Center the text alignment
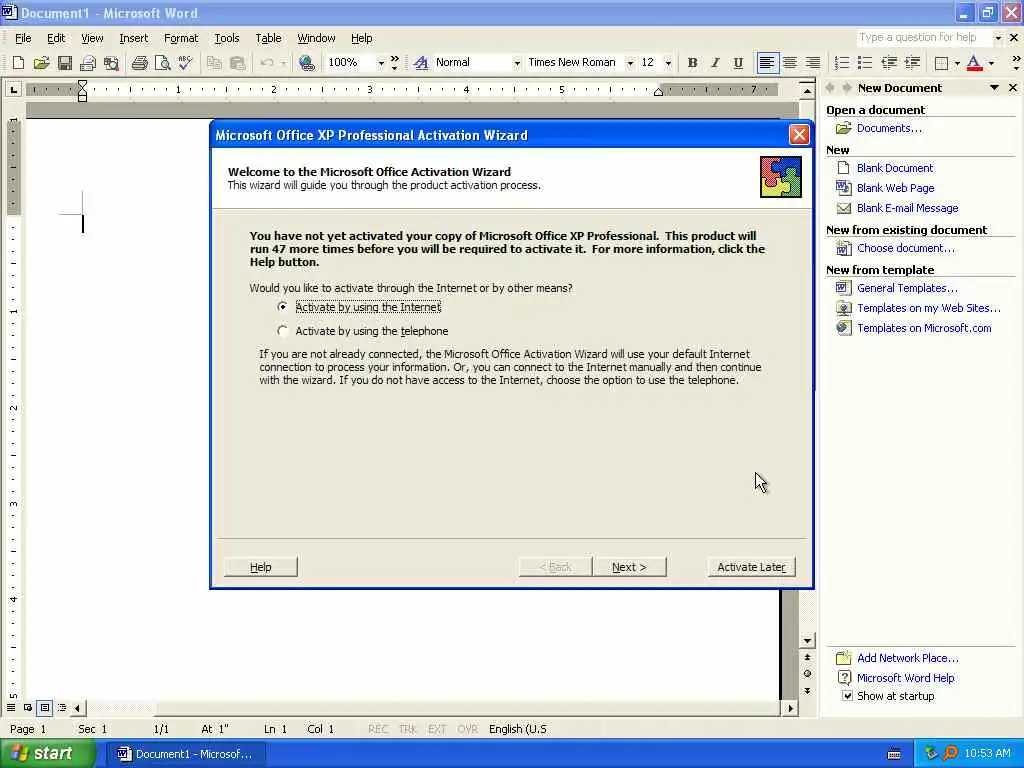1024x768 pixels. click(x=790, y=63)
